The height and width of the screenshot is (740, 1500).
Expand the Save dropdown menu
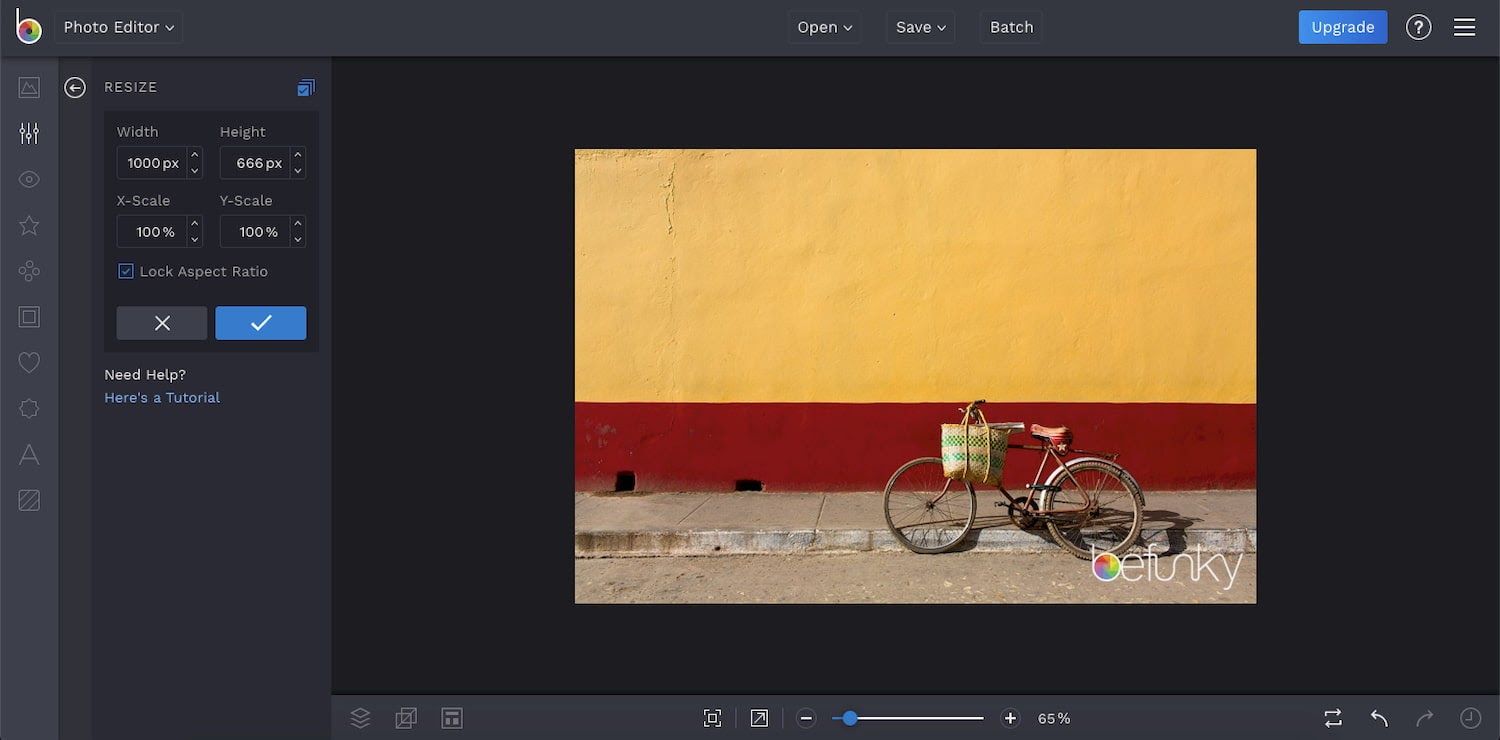pyautogui.click(x=920, y=28)
